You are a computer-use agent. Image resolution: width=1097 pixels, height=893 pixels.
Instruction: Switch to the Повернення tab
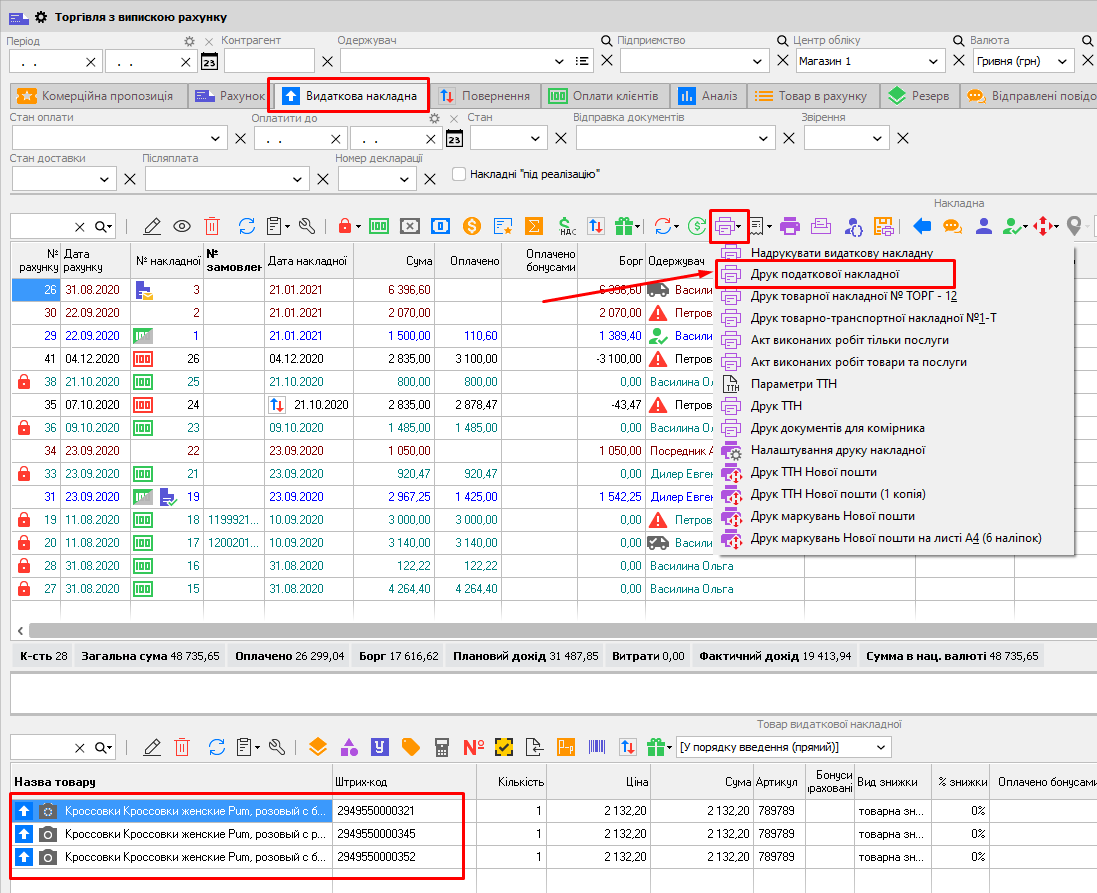coord(486,96)
